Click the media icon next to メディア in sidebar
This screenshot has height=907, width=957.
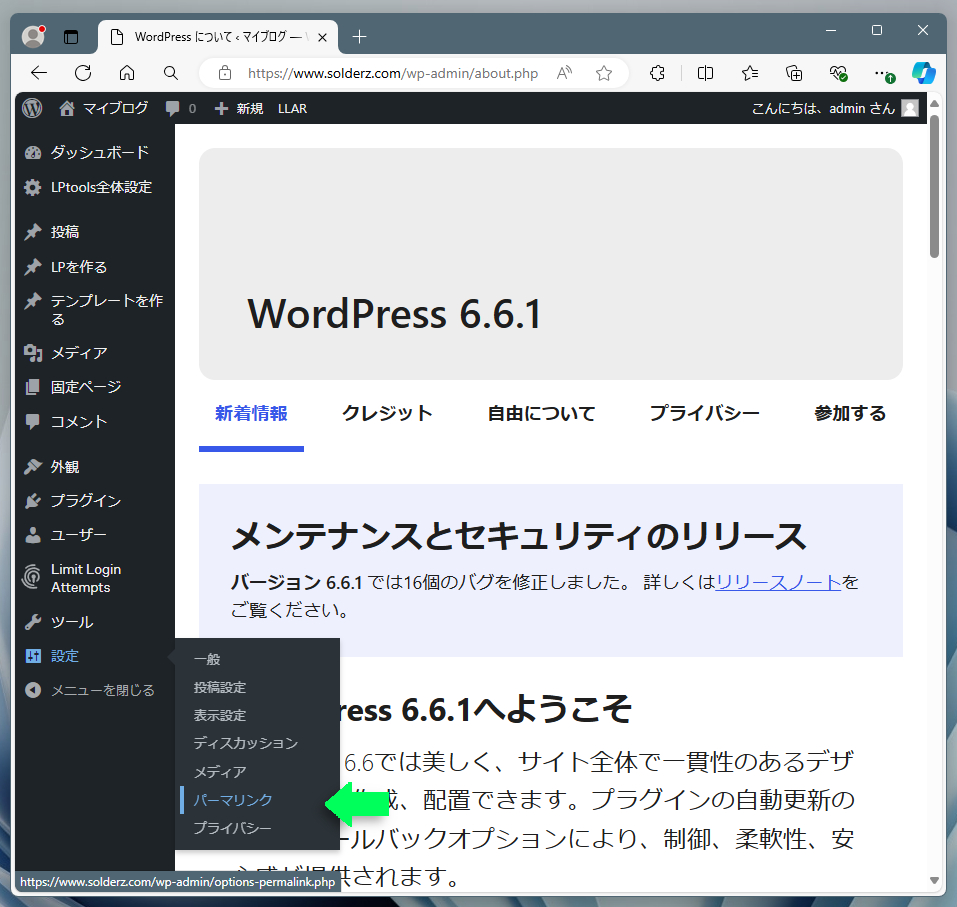[32, 353]
